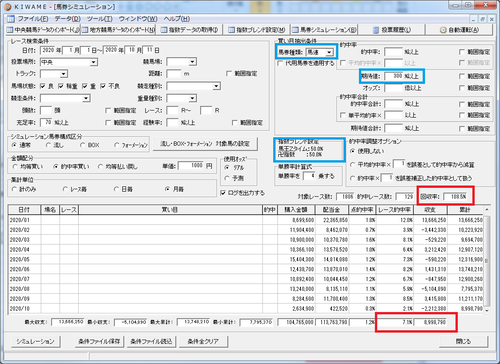The width and height of the screenshot is (500, 364).
Task: Click the 自動運転 clock icon
Action: (x=443, y=30)
